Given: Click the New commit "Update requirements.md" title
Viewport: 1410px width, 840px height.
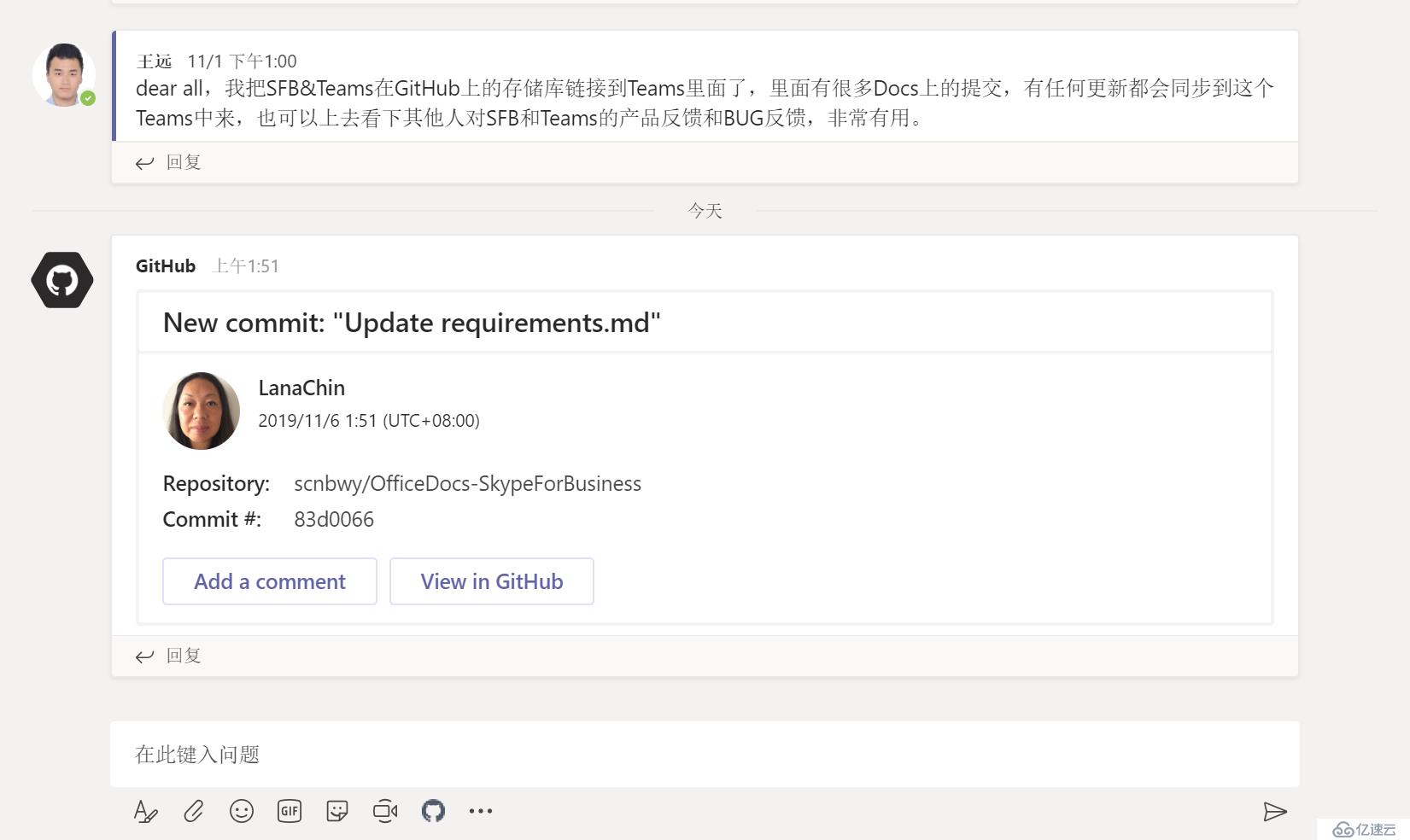Looking at the screenshot, I should [x=412, y=323].
